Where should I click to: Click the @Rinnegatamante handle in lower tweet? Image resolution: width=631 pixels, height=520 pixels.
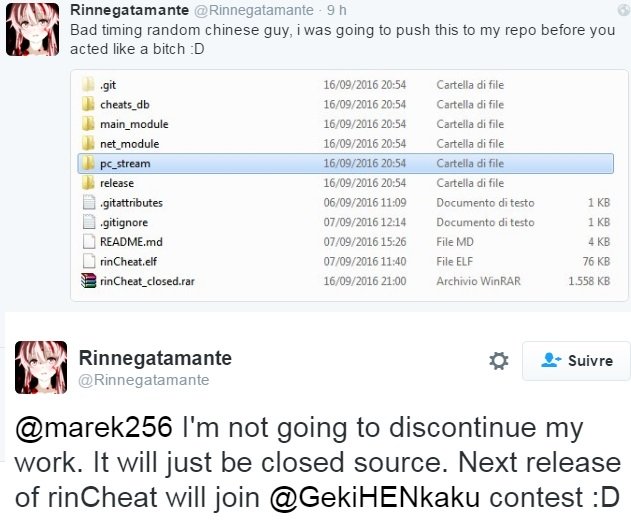click(144, 380)
